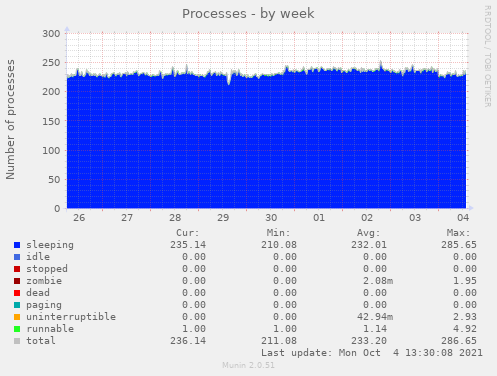Viewport: 497px width, 376px height.
Task: Click the 'Processes - by week' title
Action: (248, 14)
